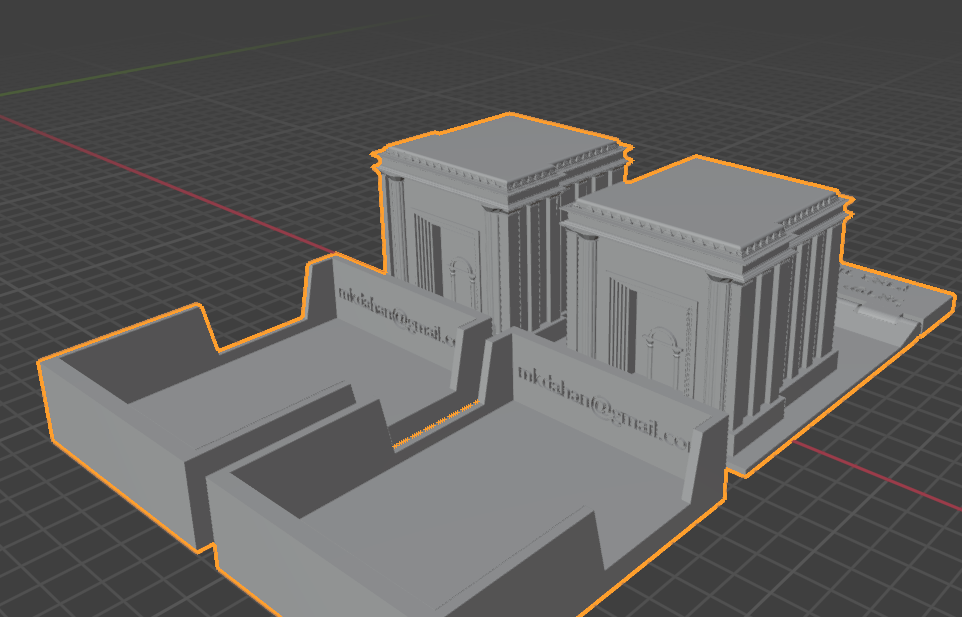The image size is (962, 617).
Task: Click the arched doorway of the right temple
Action: tap(662, 357)
